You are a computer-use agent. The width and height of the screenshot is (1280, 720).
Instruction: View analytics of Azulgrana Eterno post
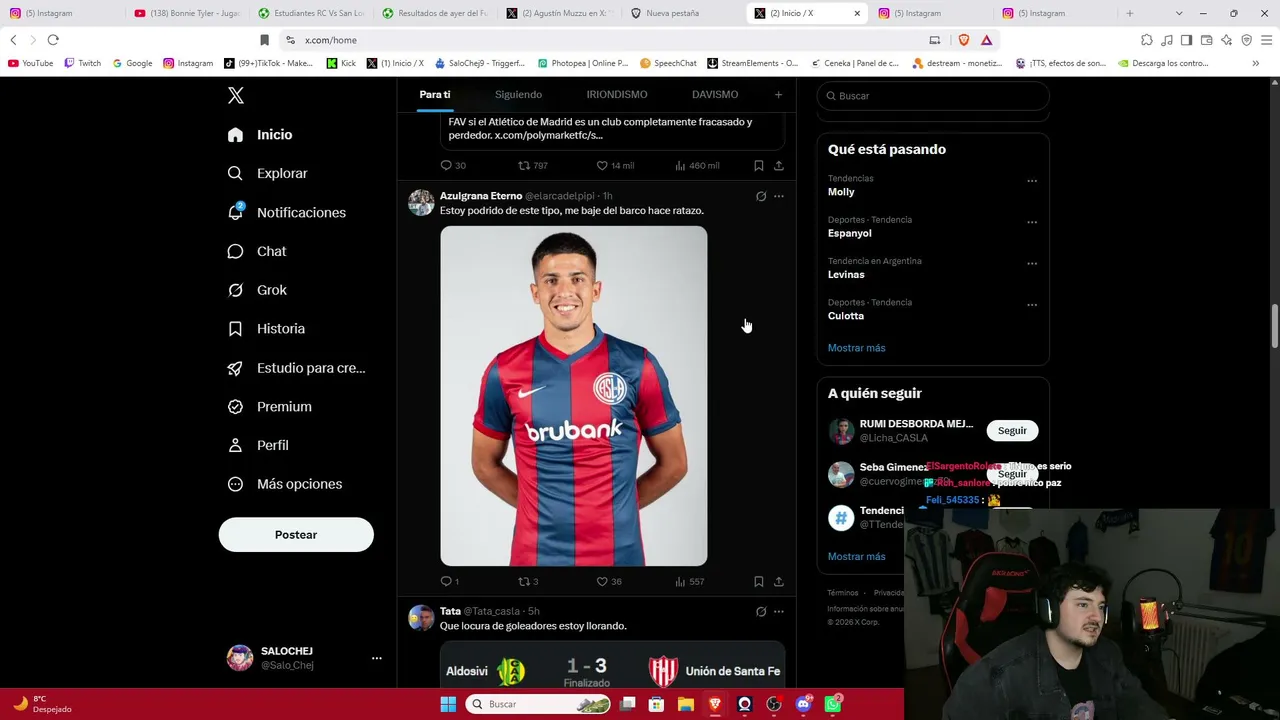point(689,581)
